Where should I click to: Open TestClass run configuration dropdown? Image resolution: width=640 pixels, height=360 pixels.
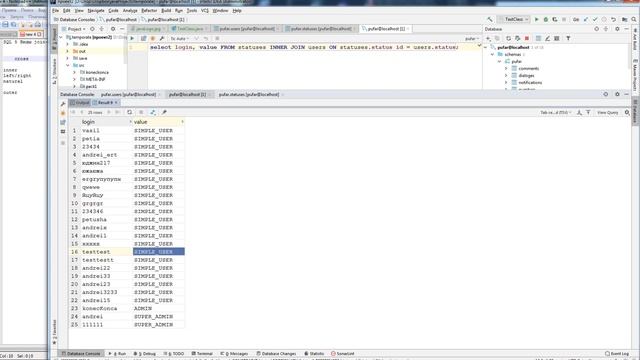514,19
